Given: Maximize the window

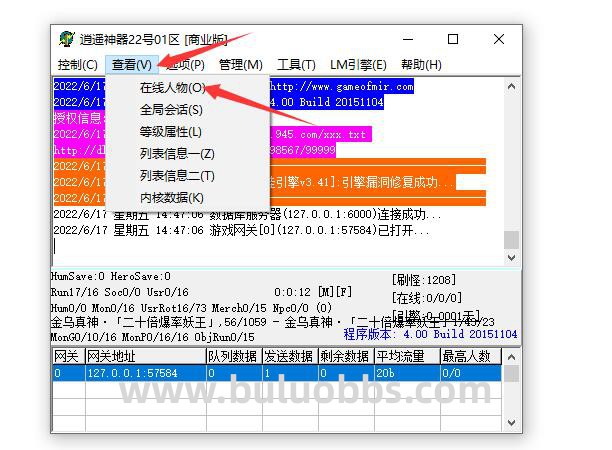Looking at the screenshot, I should pyautogui.click(x=453, y=40).
